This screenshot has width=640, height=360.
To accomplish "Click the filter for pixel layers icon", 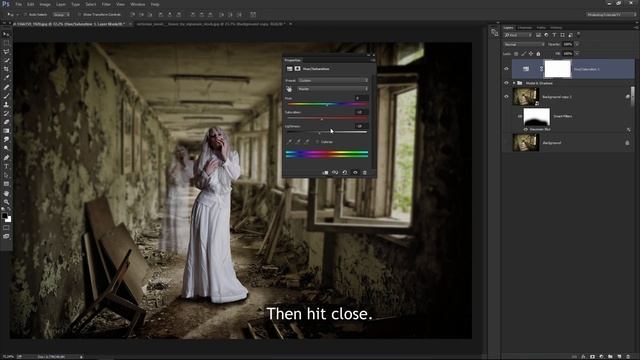I will (538, 35).
